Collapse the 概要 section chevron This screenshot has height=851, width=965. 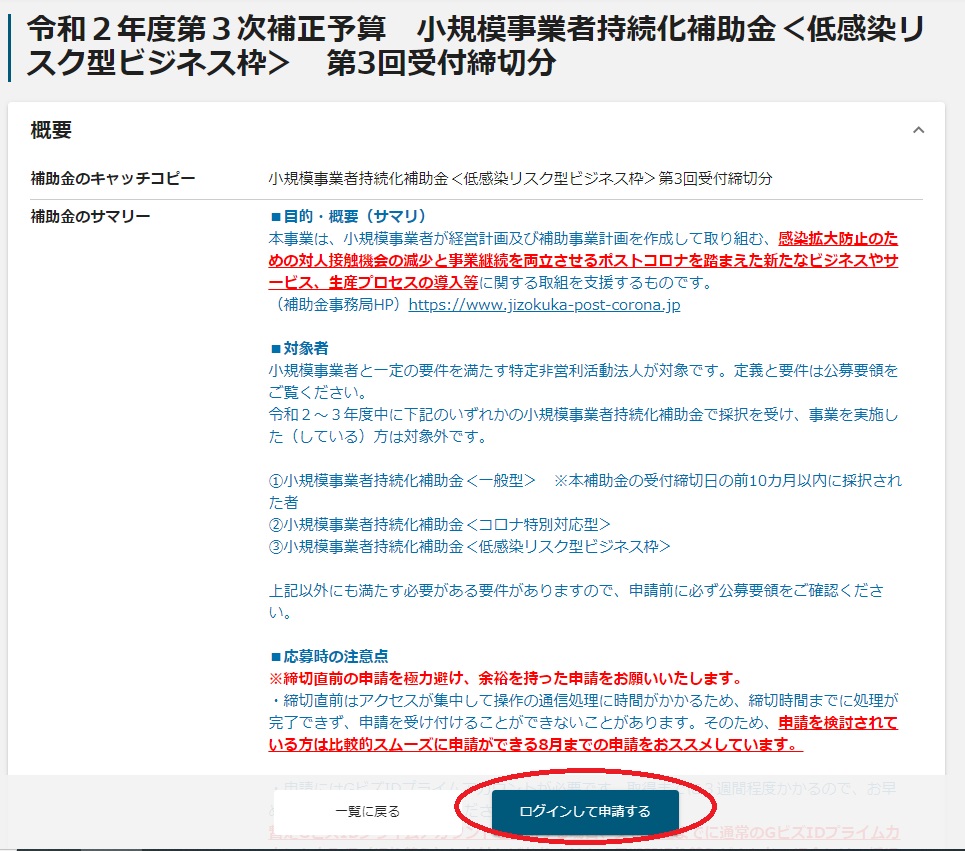[x=918, y=130]
